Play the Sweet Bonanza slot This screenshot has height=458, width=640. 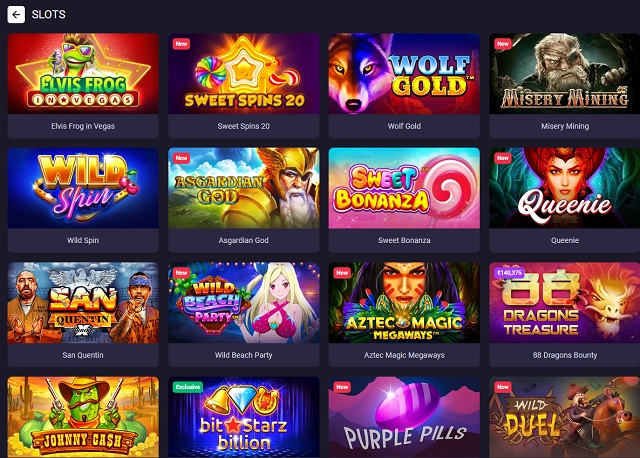point(404,188)
